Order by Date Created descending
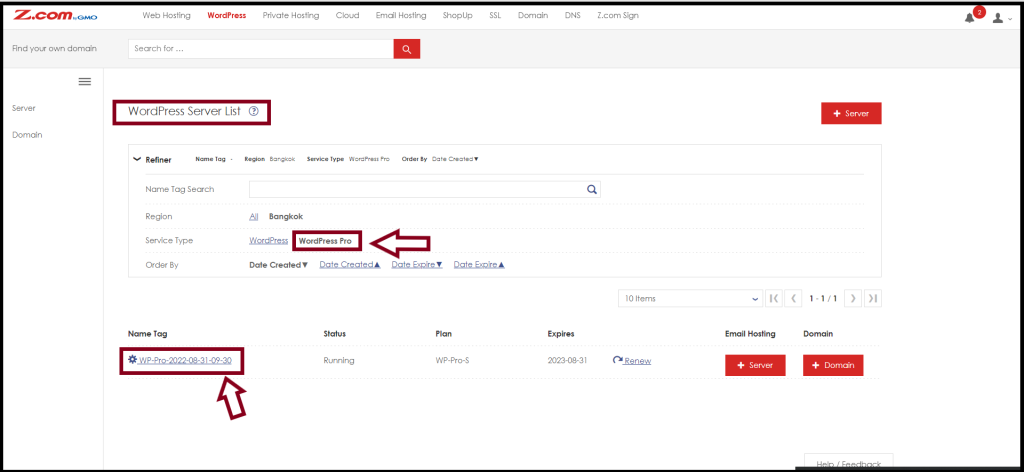Viewport: 1024px width, 472px height. (279, 265)
